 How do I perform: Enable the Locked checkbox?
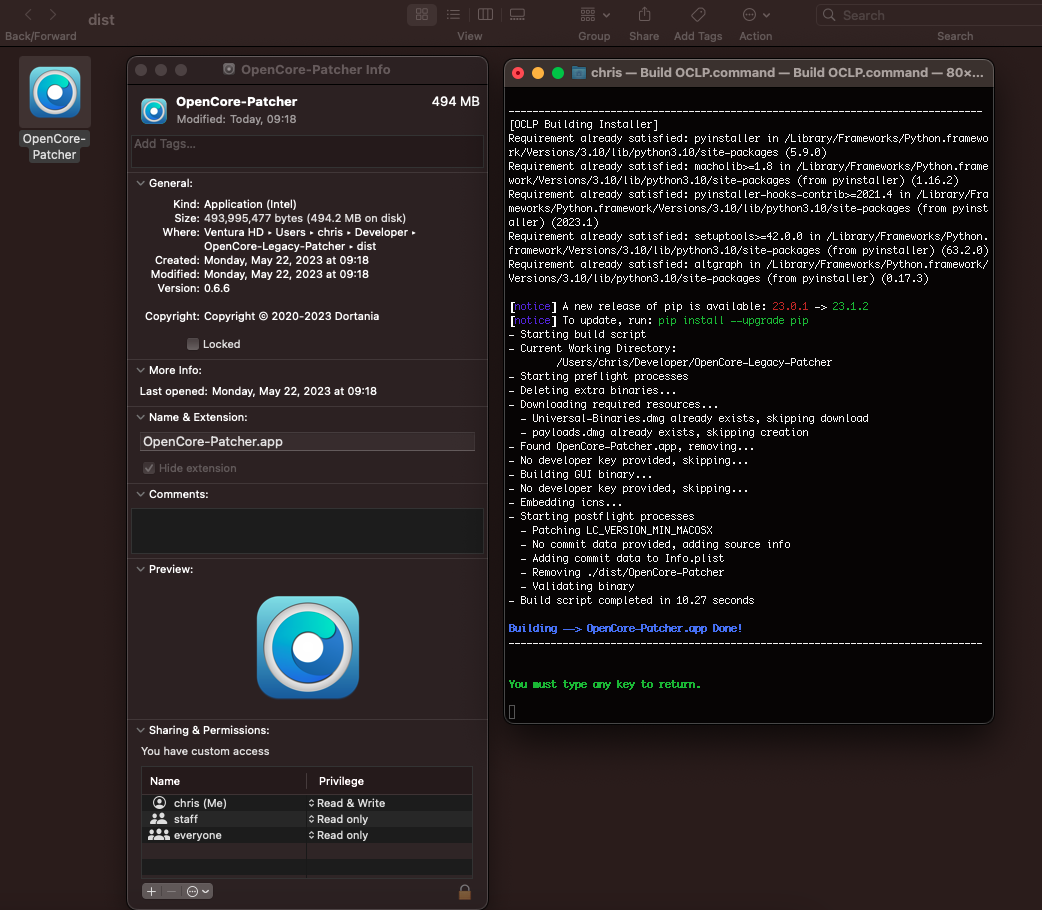click(x=193, y=344)
